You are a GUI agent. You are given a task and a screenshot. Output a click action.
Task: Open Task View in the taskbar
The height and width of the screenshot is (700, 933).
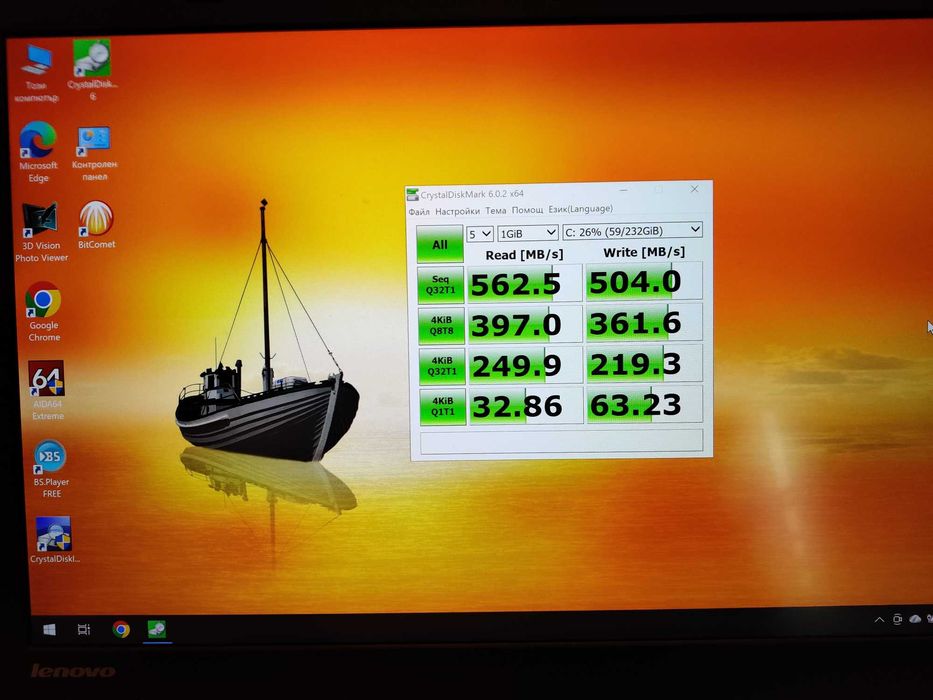pyautogui.click(x=84, y=629)
